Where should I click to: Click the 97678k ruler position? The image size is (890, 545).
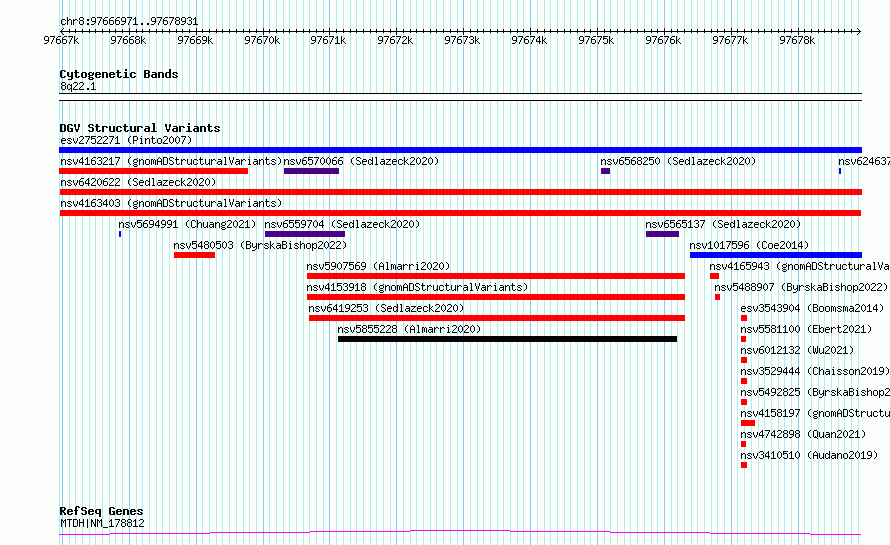(797, 40)
